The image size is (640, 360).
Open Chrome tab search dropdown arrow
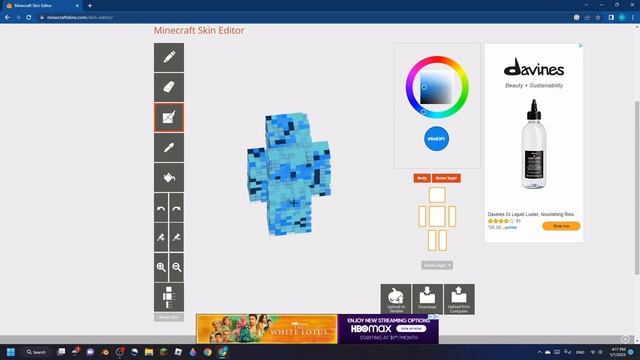click(586, 5)
